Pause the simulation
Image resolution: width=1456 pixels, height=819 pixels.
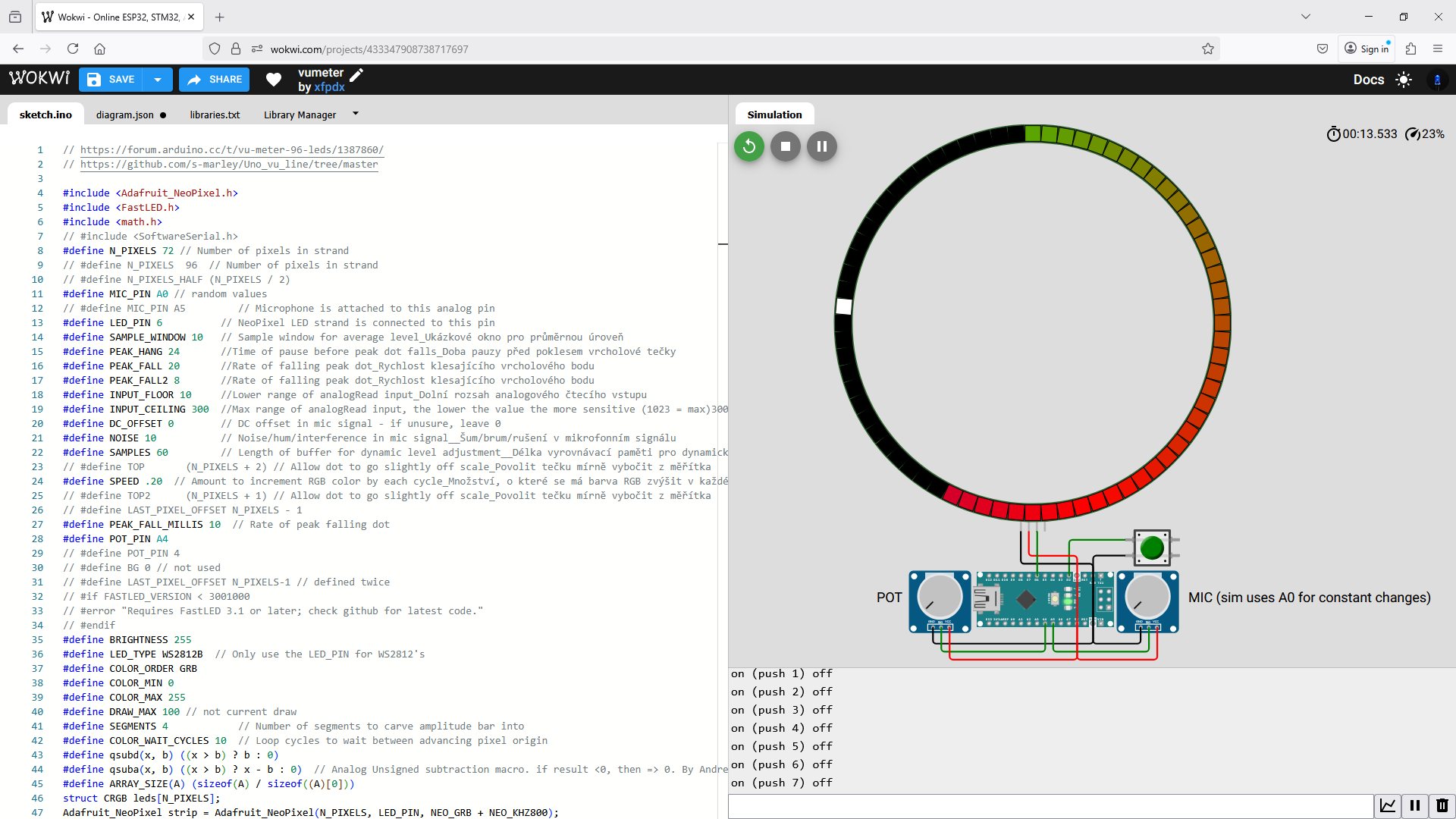[x=821, y=146]
